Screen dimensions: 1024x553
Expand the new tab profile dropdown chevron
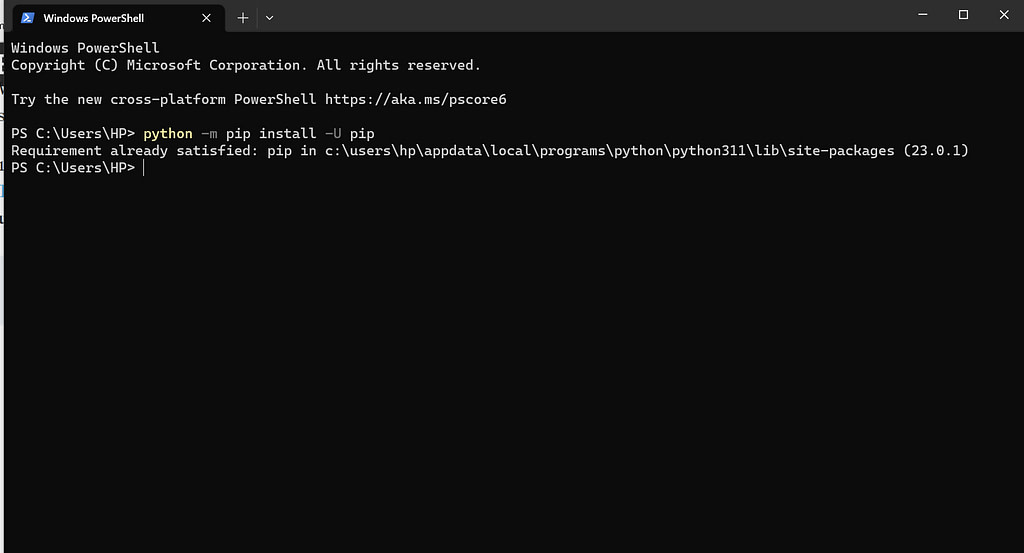269,18
